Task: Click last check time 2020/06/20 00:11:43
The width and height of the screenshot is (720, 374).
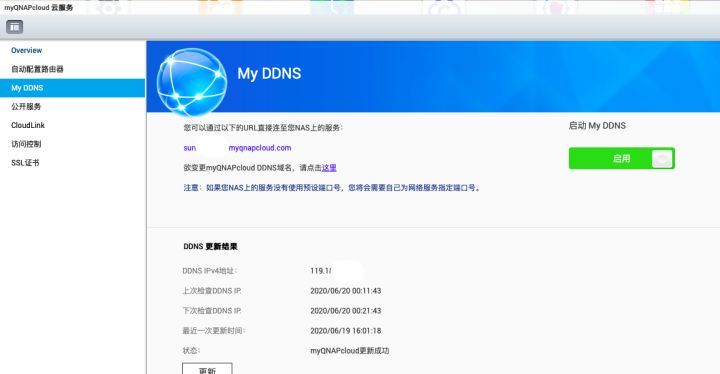Action: (x=345, y=291)
